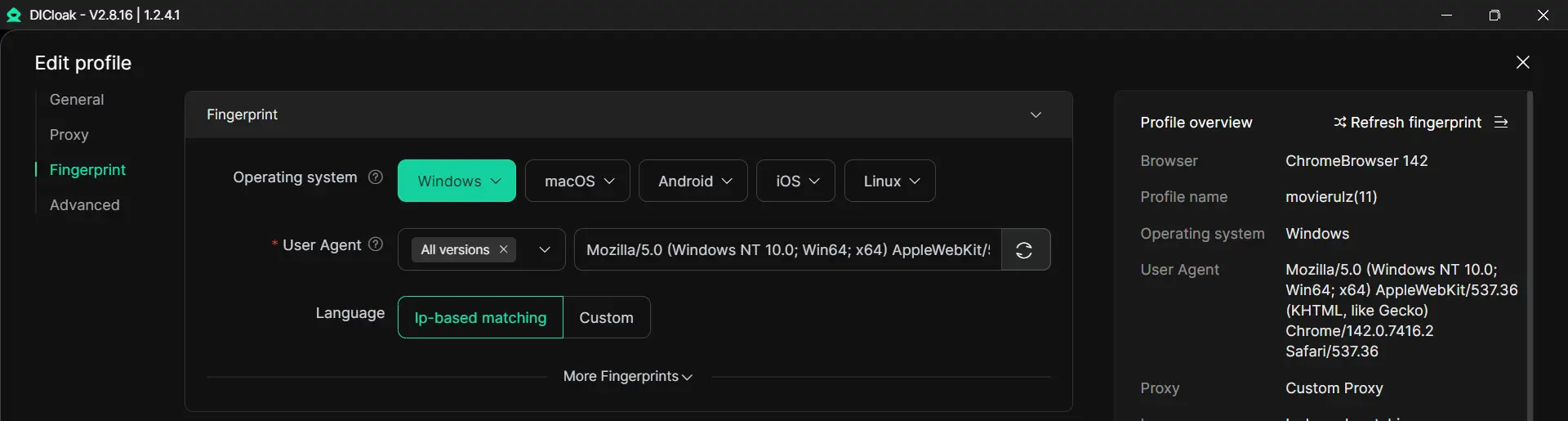
Task: Close the Edit profile dialog
Action: pyautogui.click(x=1522, y=63)
